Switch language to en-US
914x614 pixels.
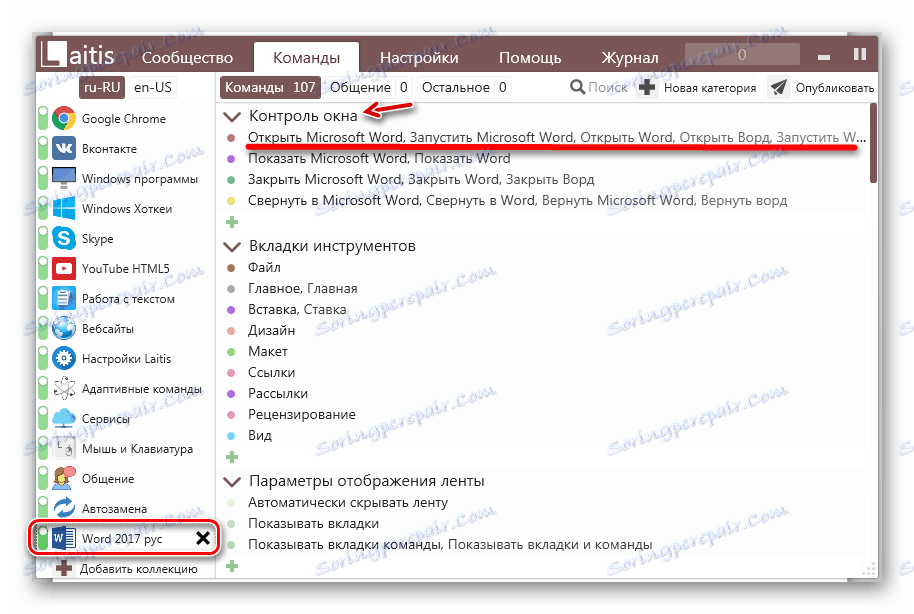pos(153,87)
